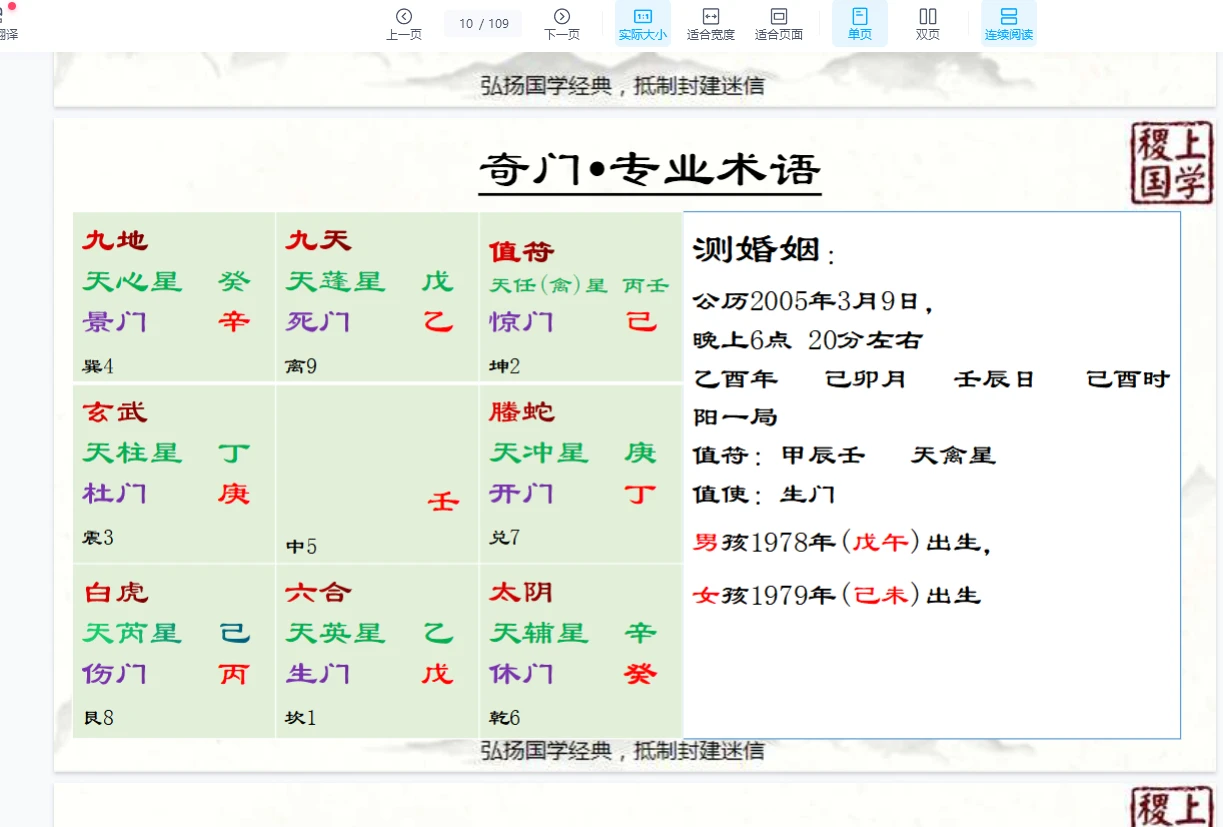Toggle 连续阅读 continuous reading
1223x827 pixels.
coord(1008,23)
